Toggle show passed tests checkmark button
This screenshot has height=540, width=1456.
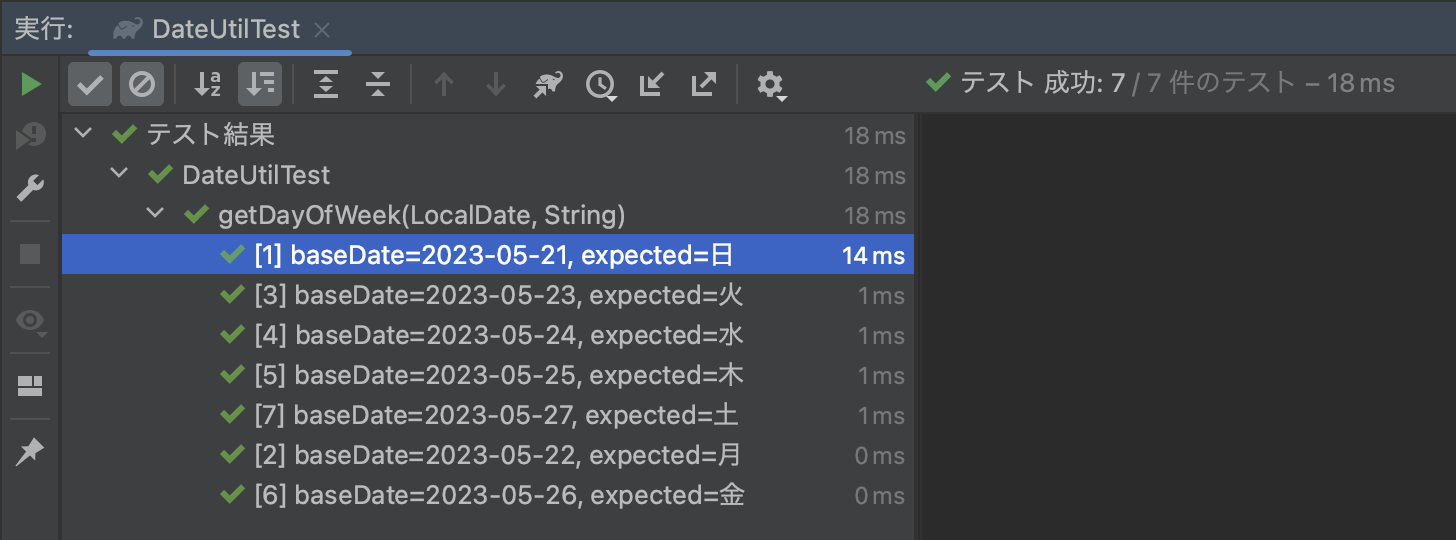pos(90,85)
